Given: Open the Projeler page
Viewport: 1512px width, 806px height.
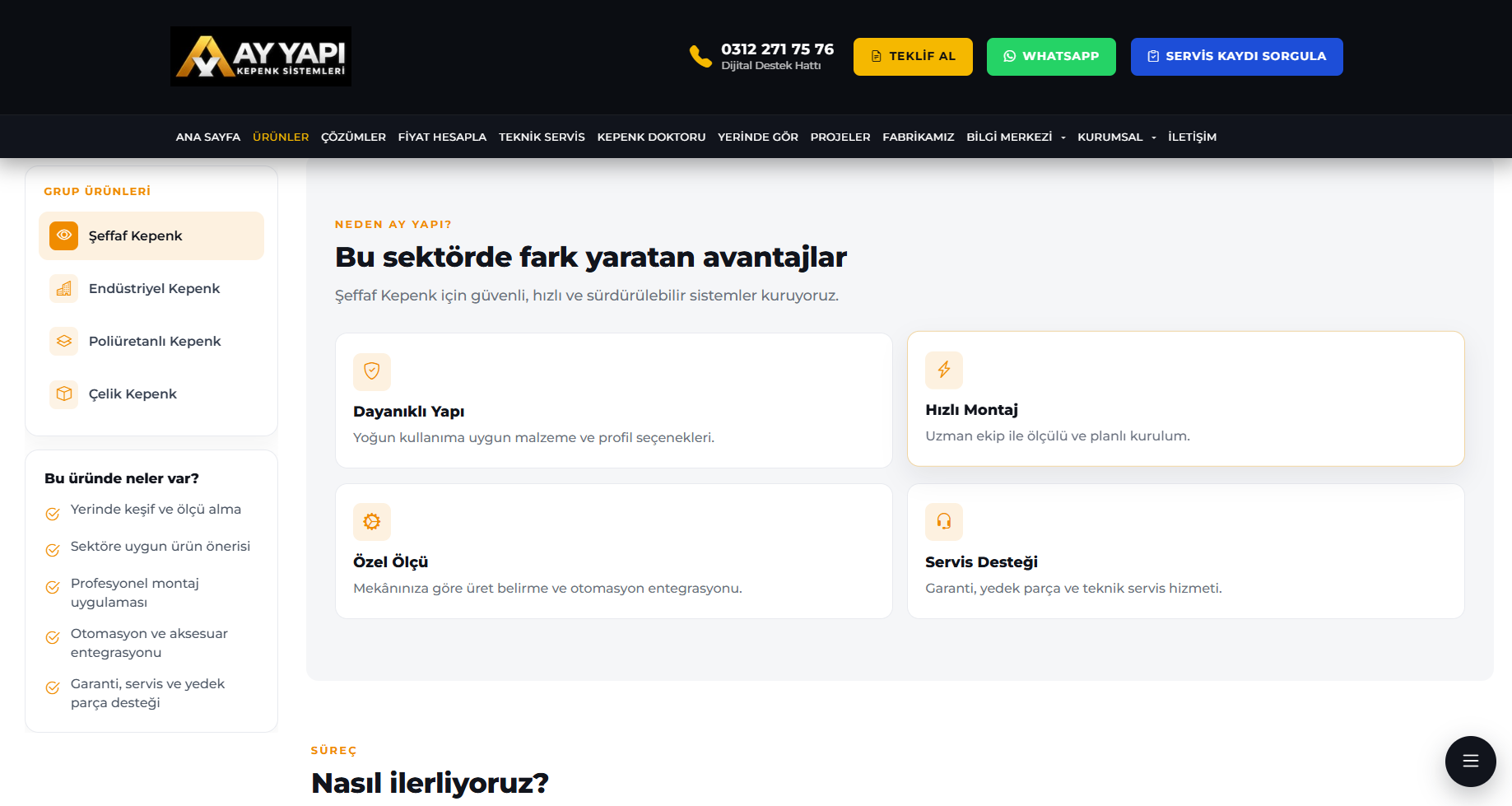Looking at the screenshot, I should pyautogui.click(x=840, y=137).
